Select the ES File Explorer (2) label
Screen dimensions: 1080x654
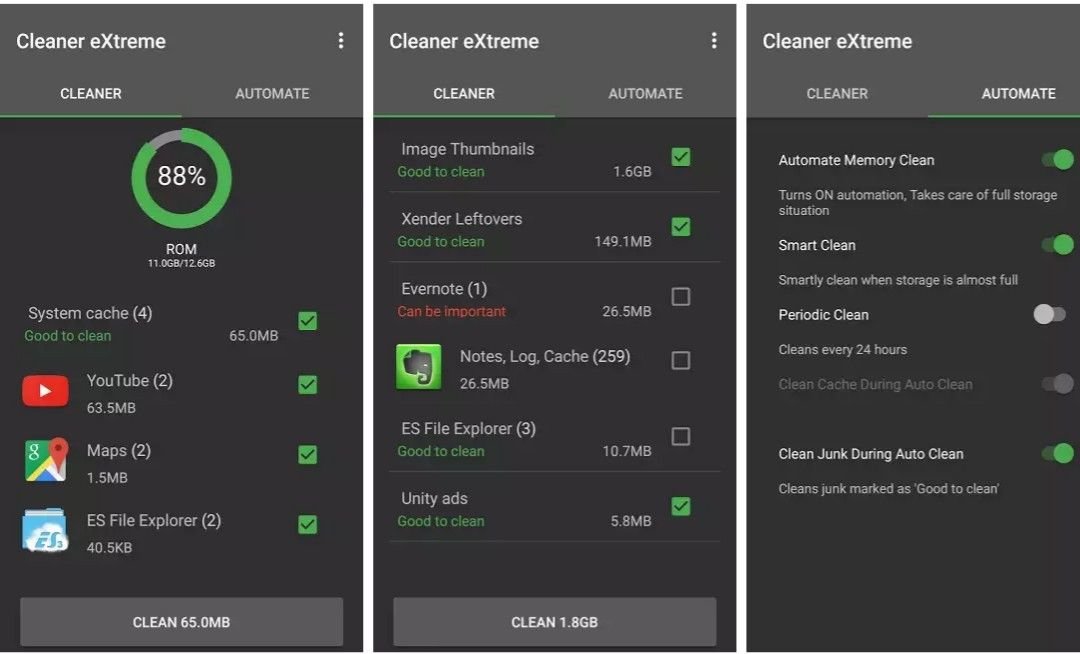point(154,520)
